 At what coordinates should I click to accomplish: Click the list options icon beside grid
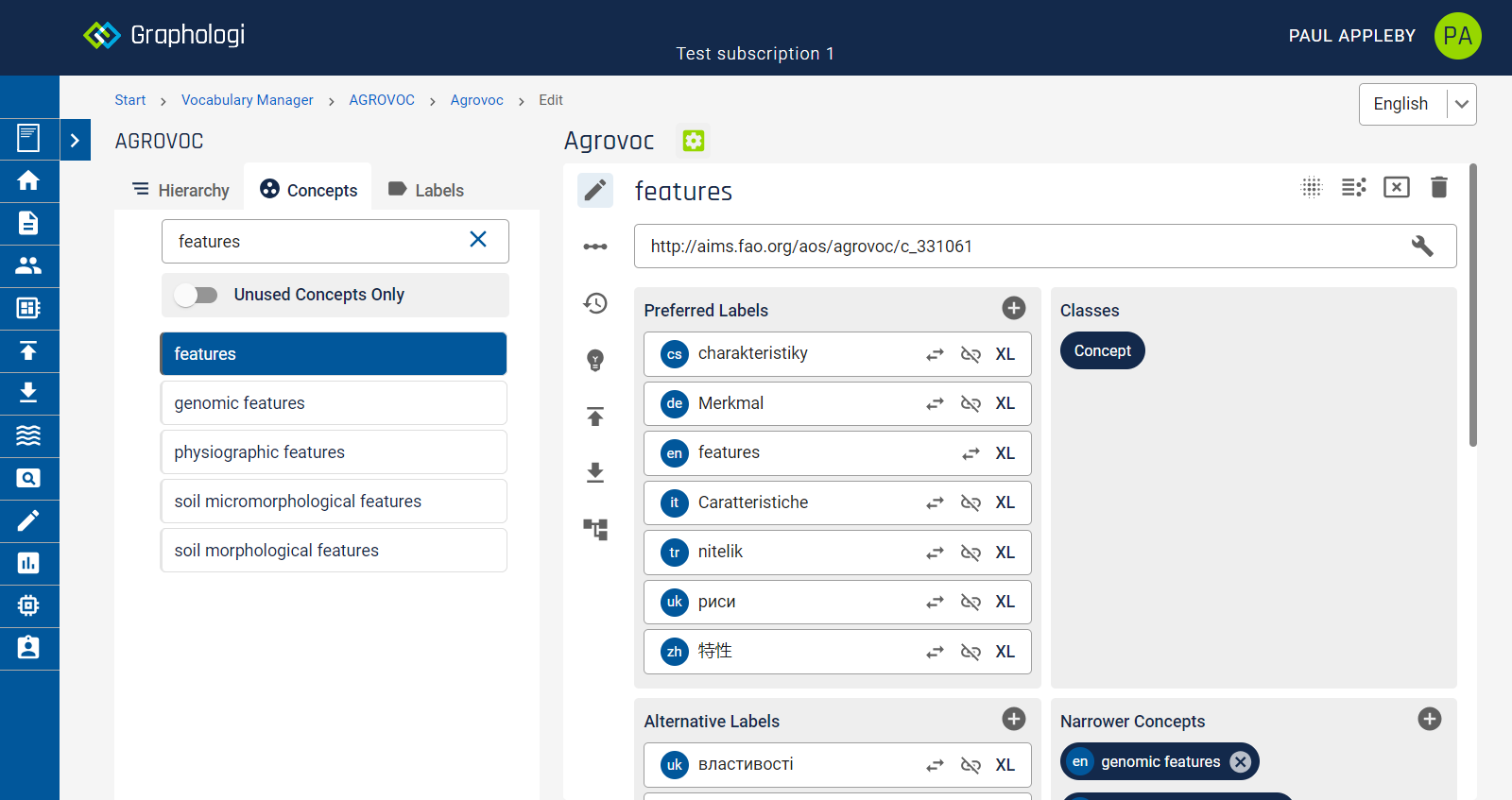[1354, 187]
